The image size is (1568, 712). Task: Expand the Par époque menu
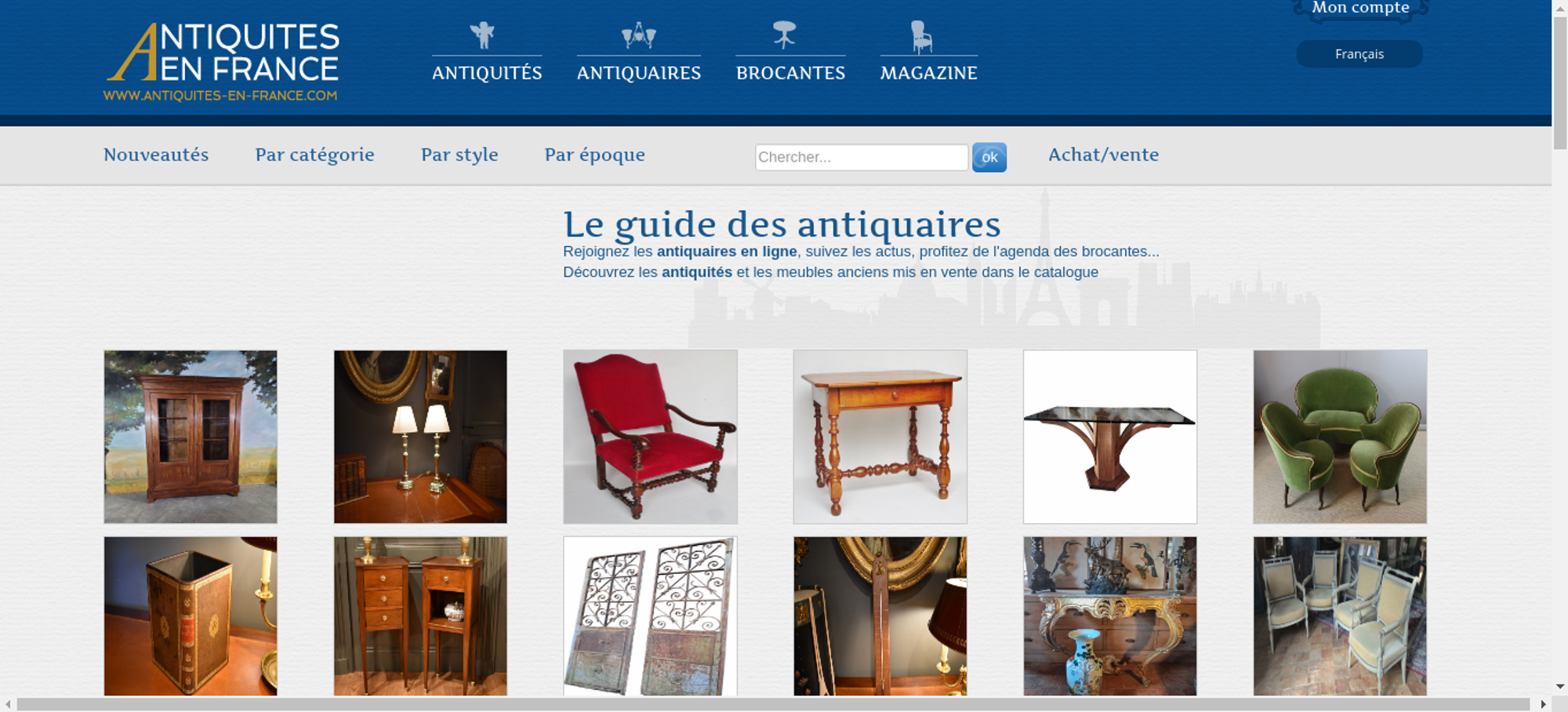[x=594, y=155]
